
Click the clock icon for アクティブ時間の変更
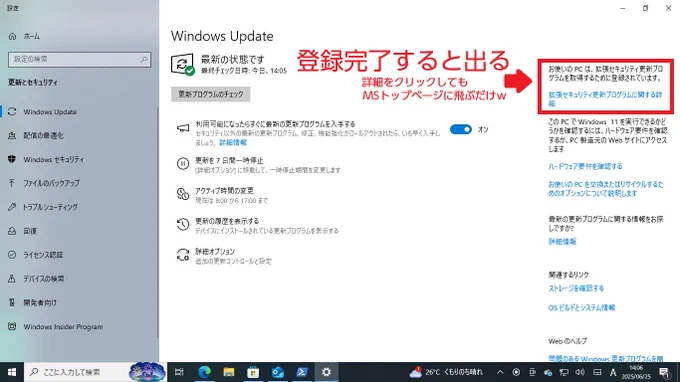click(x=183, y=194)
